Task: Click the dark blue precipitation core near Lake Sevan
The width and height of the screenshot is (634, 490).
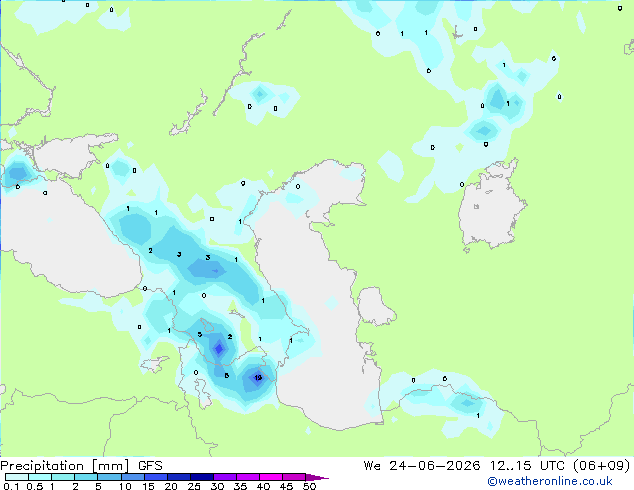Action: pyautogui.click(x=219, y=348)
